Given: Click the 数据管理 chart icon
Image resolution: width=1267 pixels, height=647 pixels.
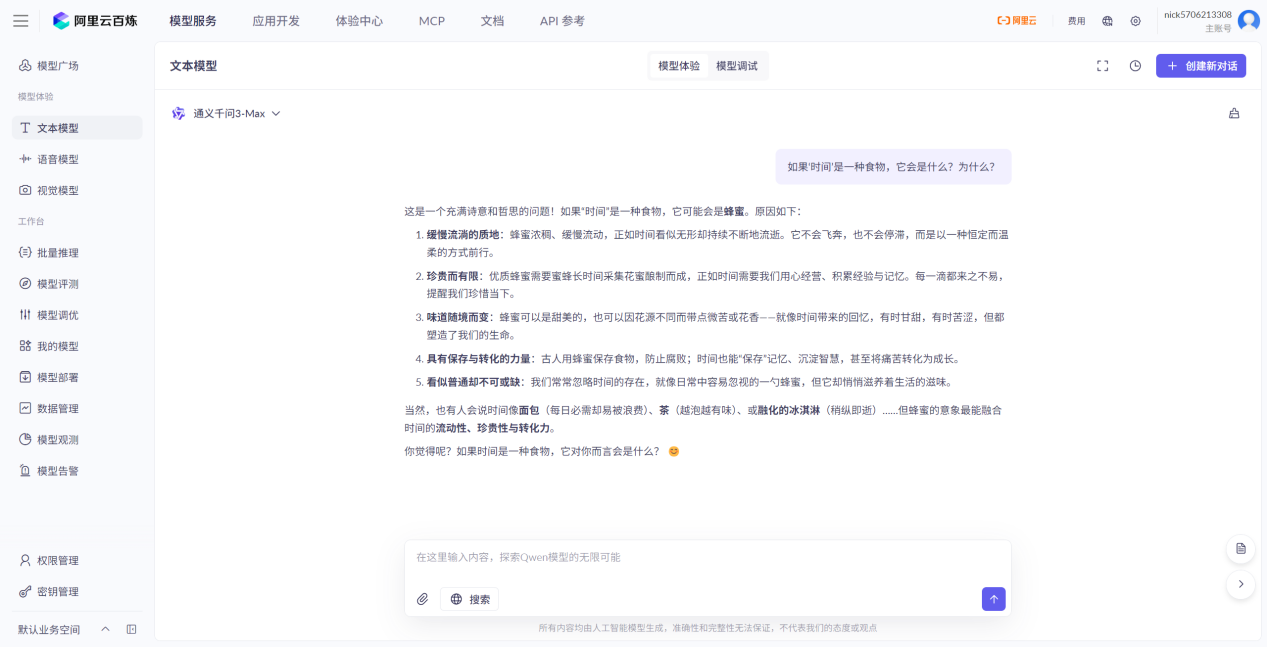Looking at the screenshot, I should 25,408.
